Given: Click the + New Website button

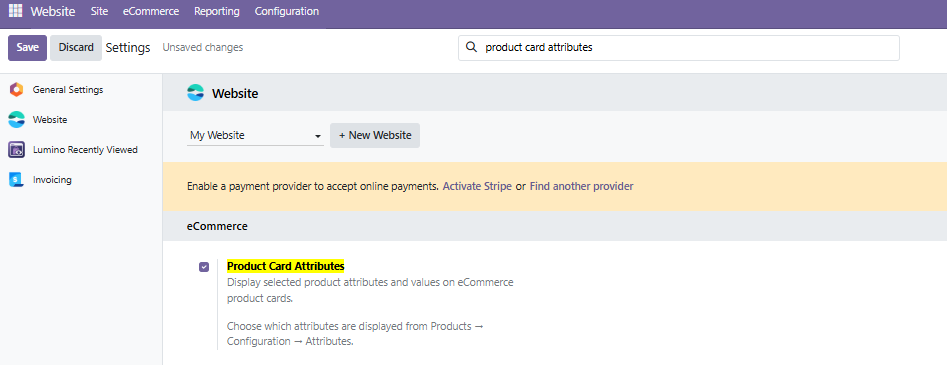Looking at the screenshot, I should (375, 135).
